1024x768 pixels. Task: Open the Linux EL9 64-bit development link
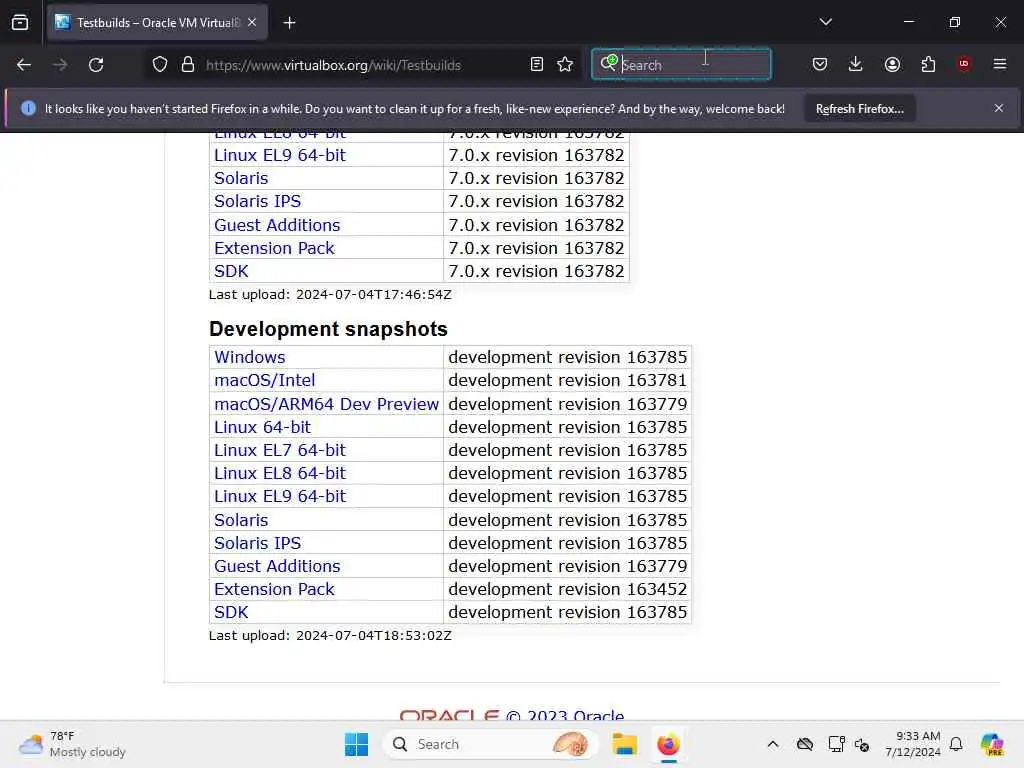280,496
